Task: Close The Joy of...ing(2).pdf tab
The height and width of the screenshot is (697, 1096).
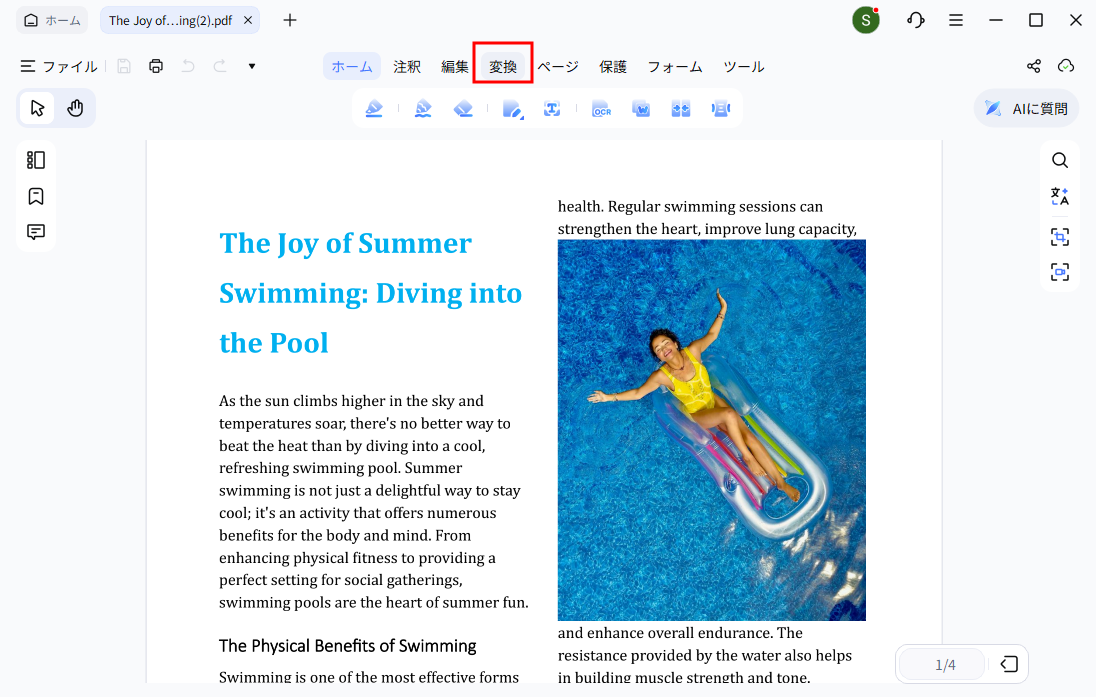Action: pyautogui.click(x=248, y=20)
